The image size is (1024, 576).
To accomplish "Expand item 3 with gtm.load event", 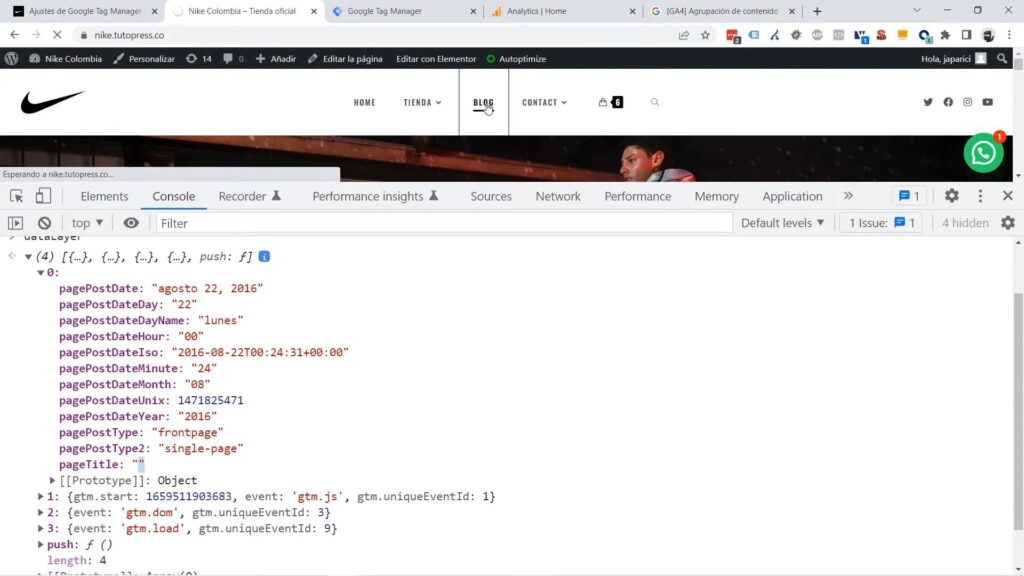I will click(40, 528).
